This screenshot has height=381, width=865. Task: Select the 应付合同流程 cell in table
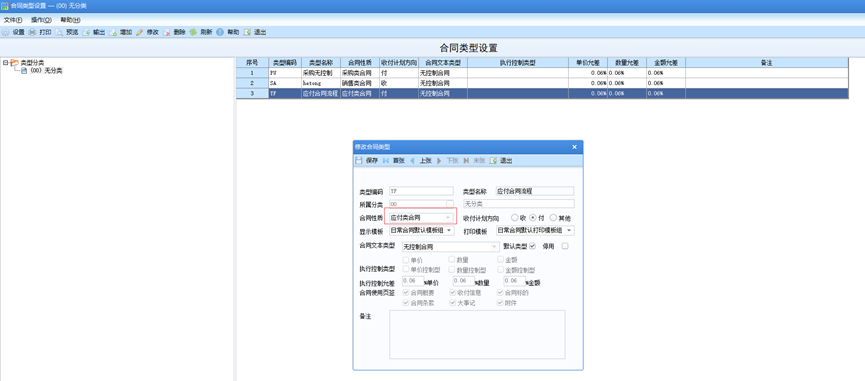click(x=321, y=94)
